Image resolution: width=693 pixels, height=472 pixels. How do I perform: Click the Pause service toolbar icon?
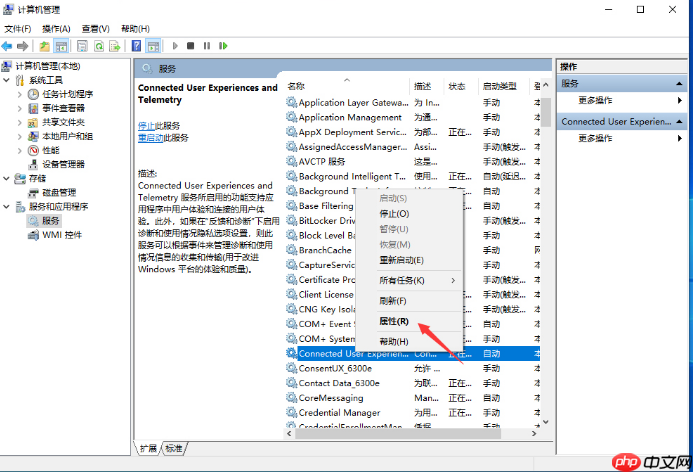[x=207, y=46]
